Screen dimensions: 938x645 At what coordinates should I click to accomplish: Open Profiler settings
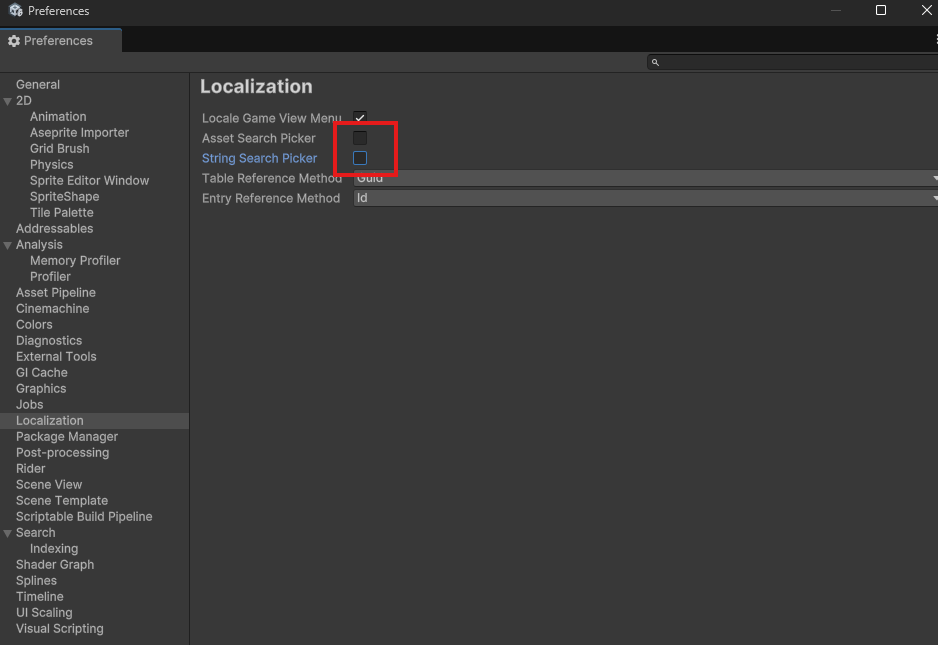(50, 276)
